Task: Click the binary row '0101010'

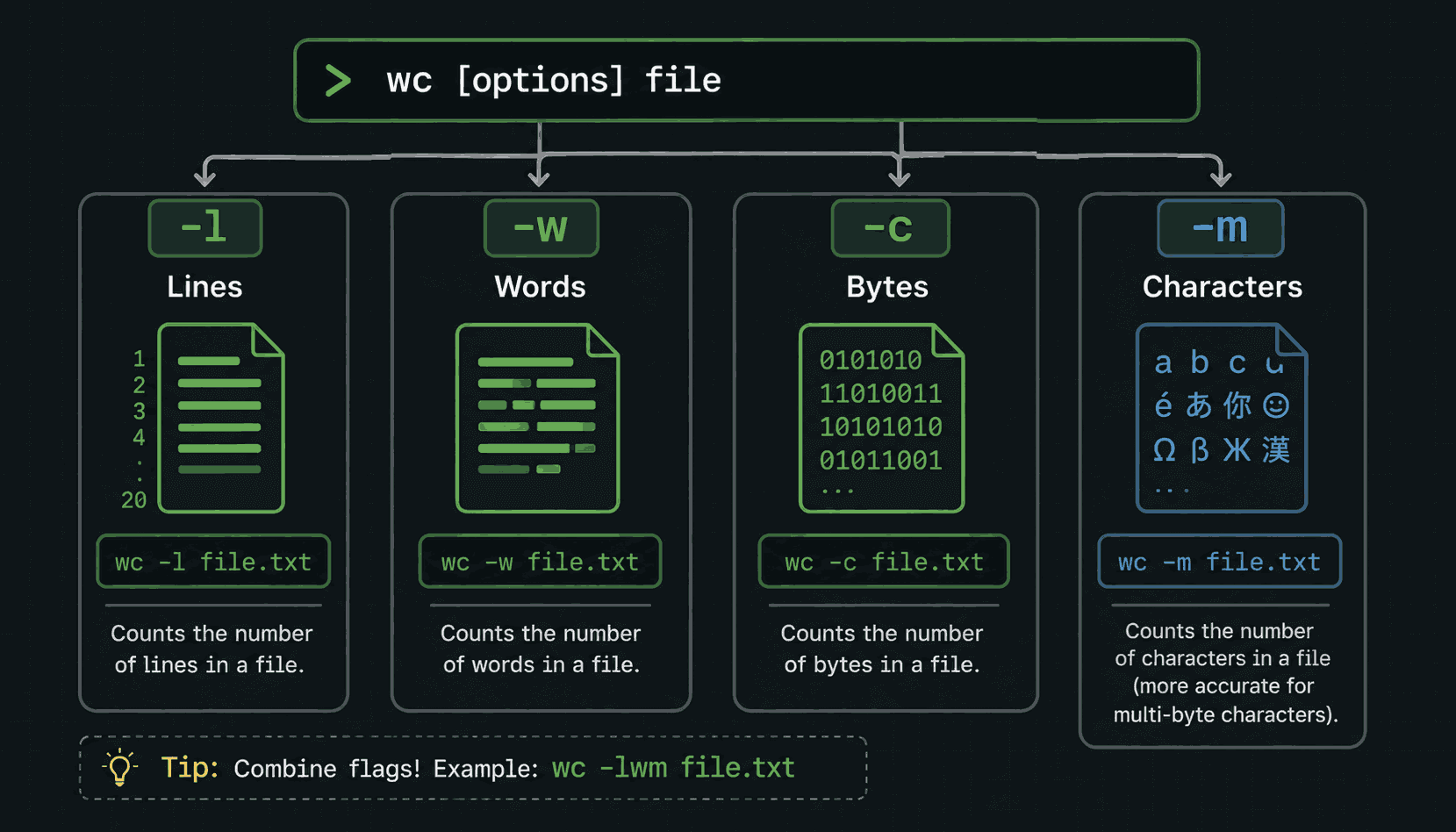Action: 871,360
